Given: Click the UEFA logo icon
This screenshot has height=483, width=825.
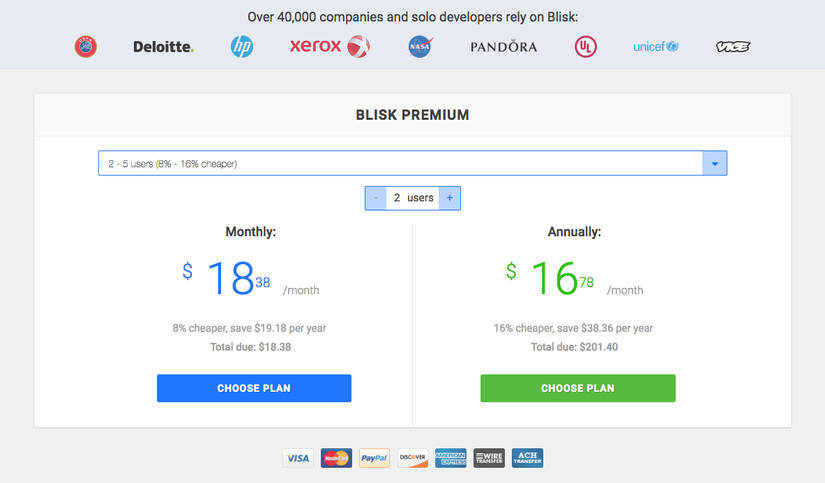Looking at the screenshot, I should click(86, 46).
